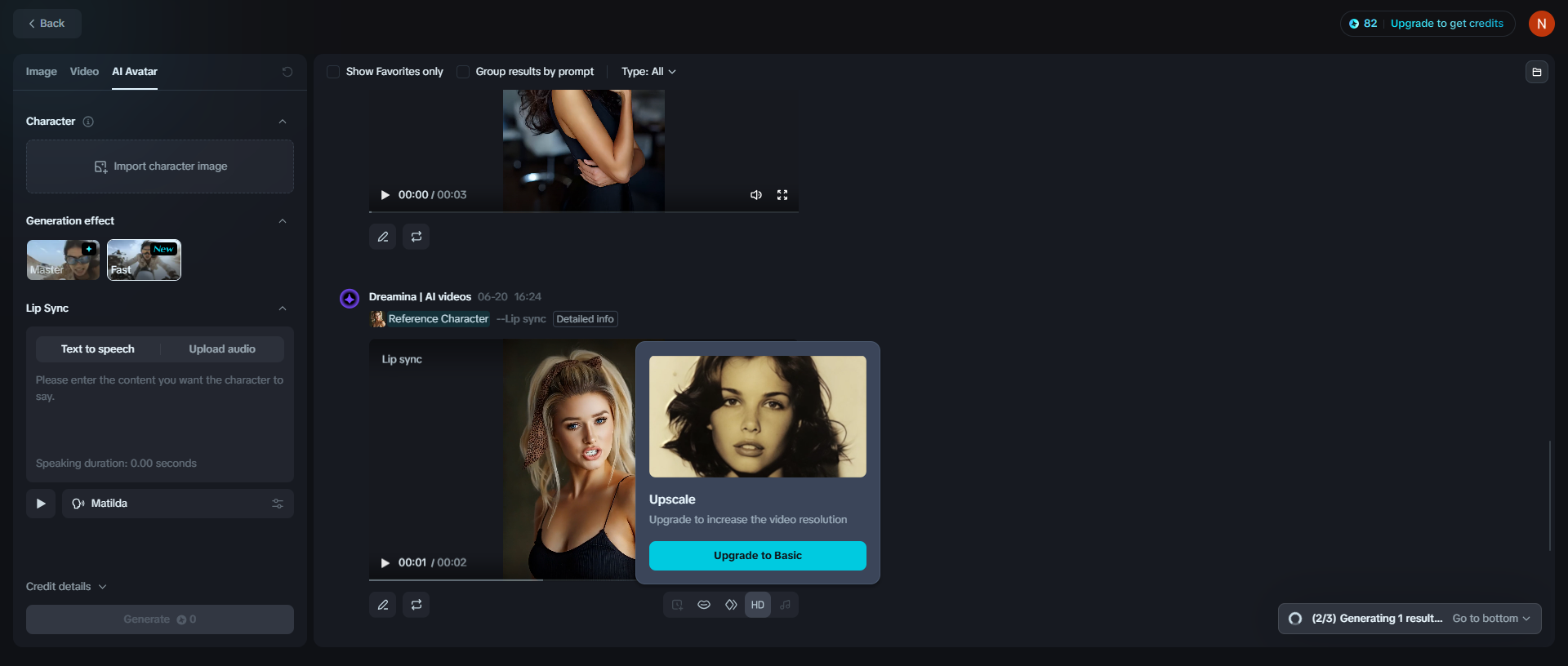Play the Lip sync video at 00:01
1568x666 pixels.
pos(385,563)
